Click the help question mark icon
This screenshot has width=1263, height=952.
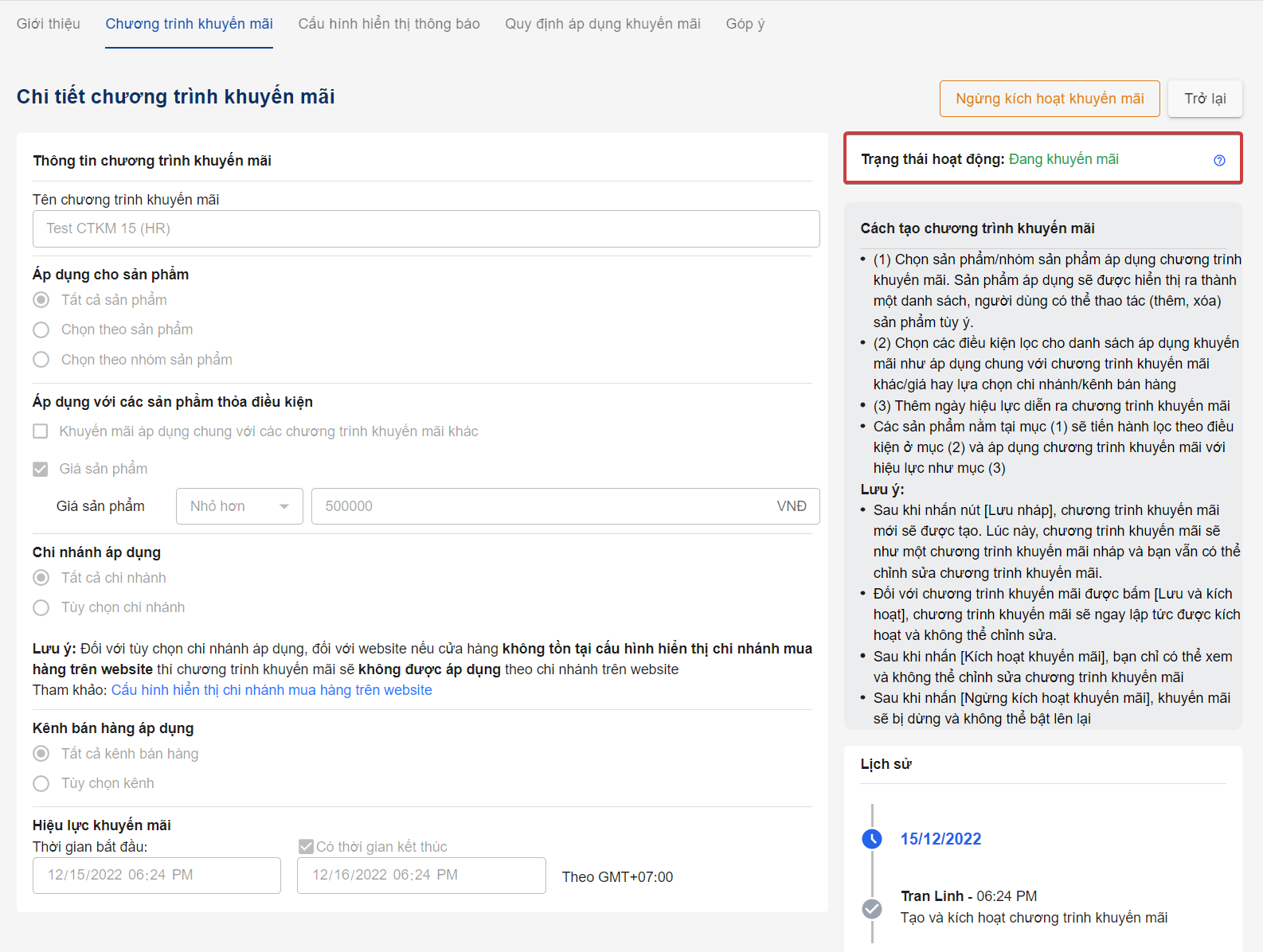point(1219,160)
